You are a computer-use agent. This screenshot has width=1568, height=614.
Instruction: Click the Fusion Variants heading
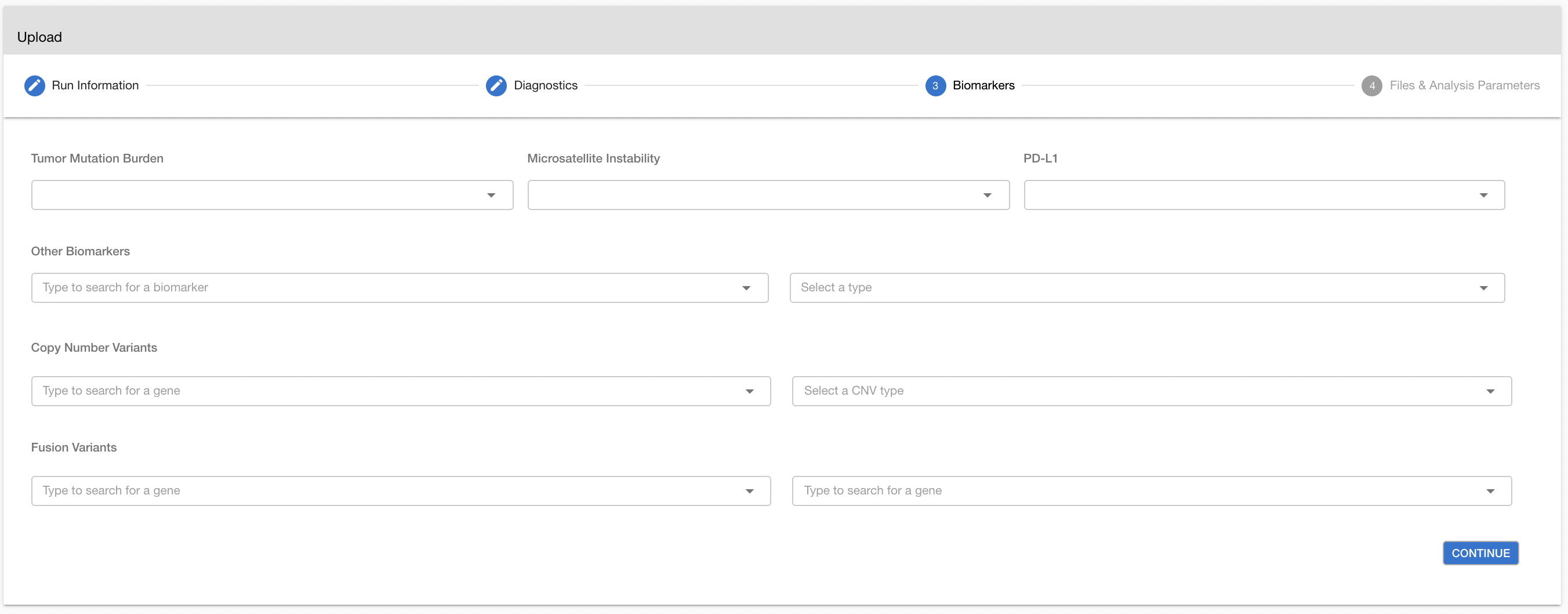click(x=74, y=447)
